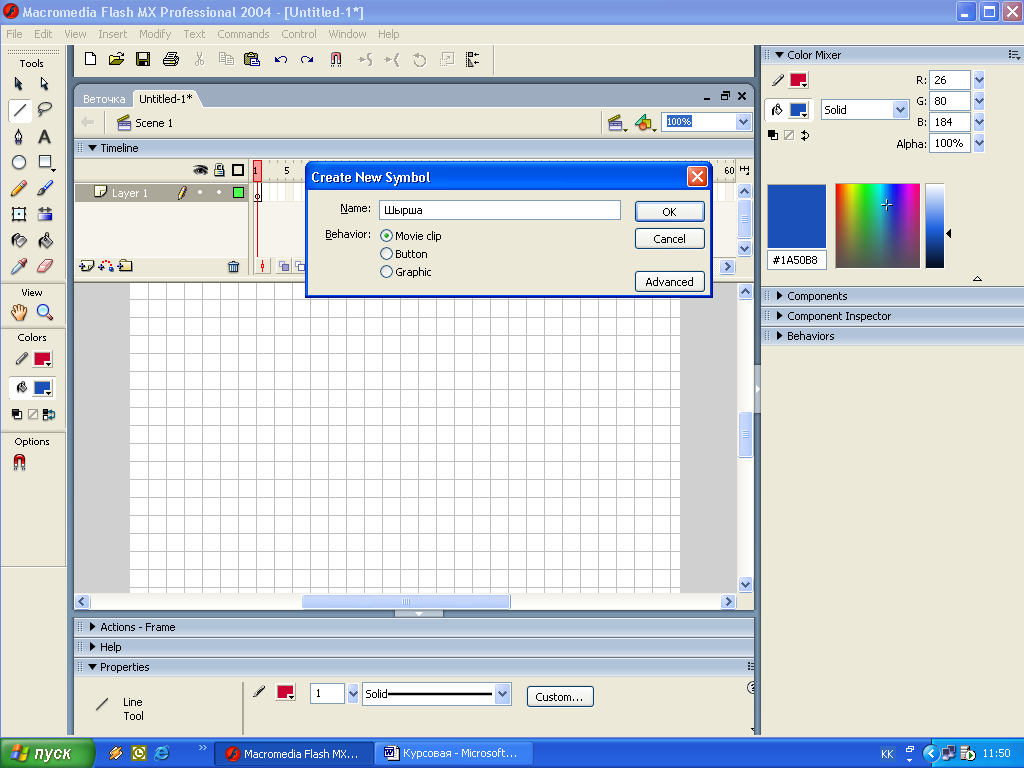Activate the Pencil tool
This screenshot has width=1024, height=768.
pyautogui.click(x=19, y=189)
